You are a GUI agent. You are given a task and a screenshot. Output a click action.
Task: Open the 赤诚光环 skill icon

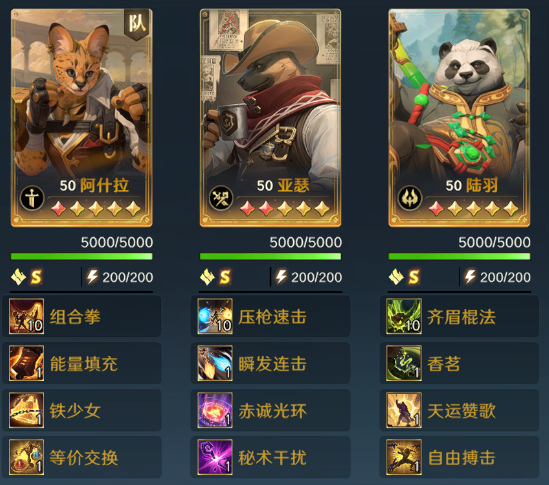point(215,410)
